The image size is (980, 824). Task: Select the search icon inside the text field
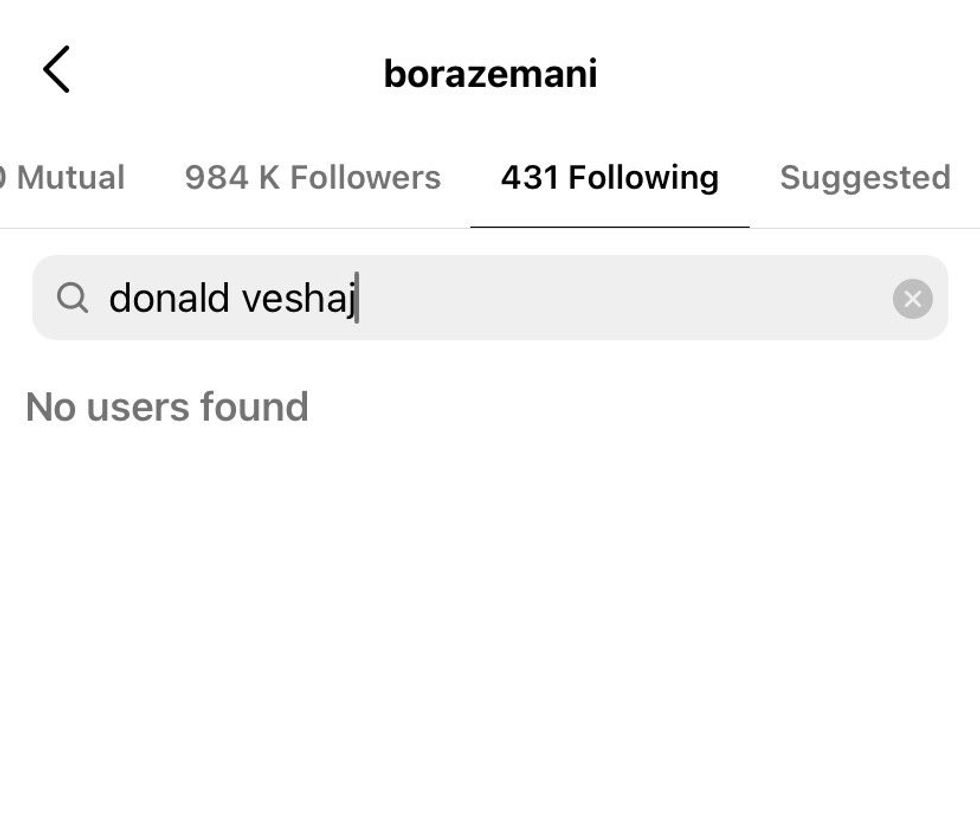tap(72, 298)
